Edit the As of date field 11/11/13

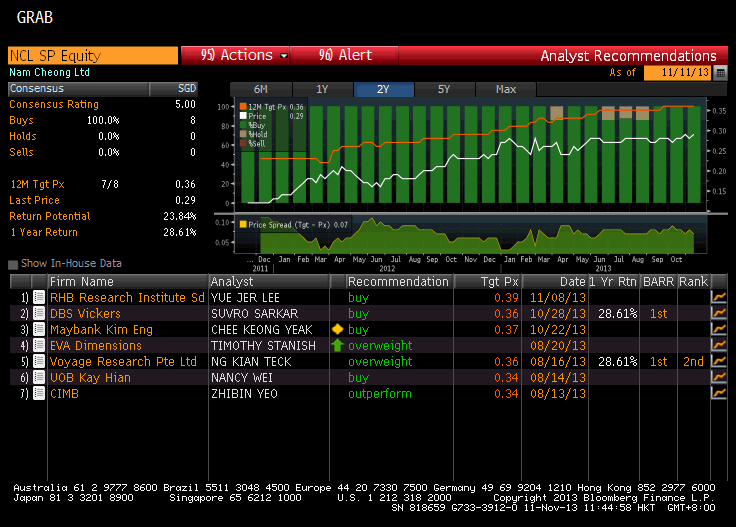click(677, 73)
